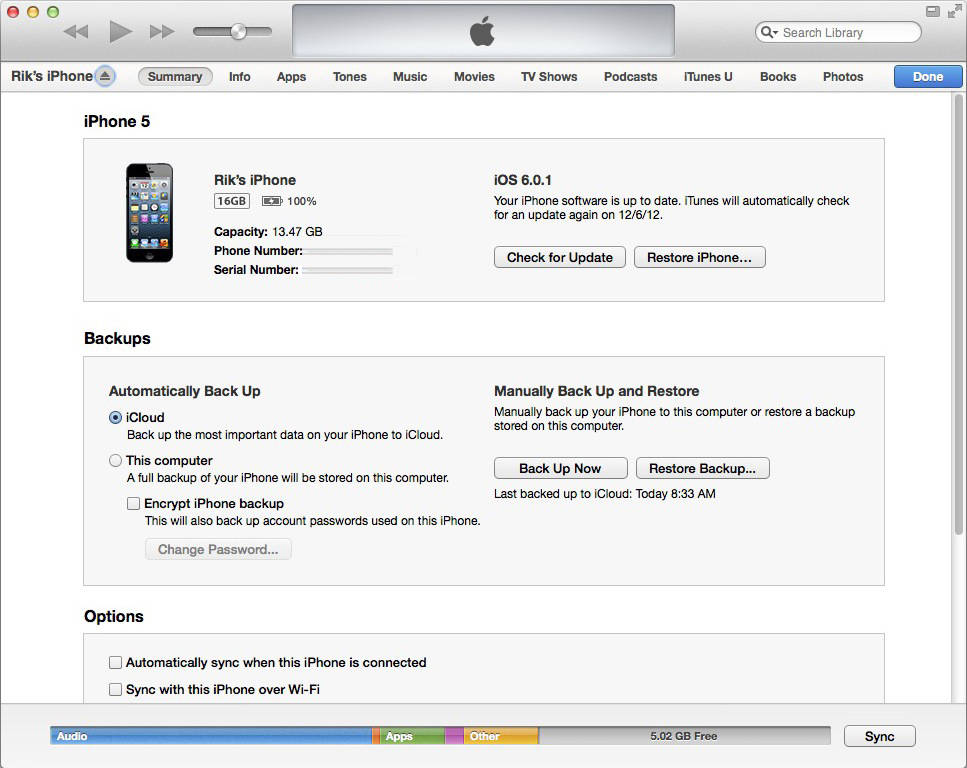Open the Music tab

410,76
